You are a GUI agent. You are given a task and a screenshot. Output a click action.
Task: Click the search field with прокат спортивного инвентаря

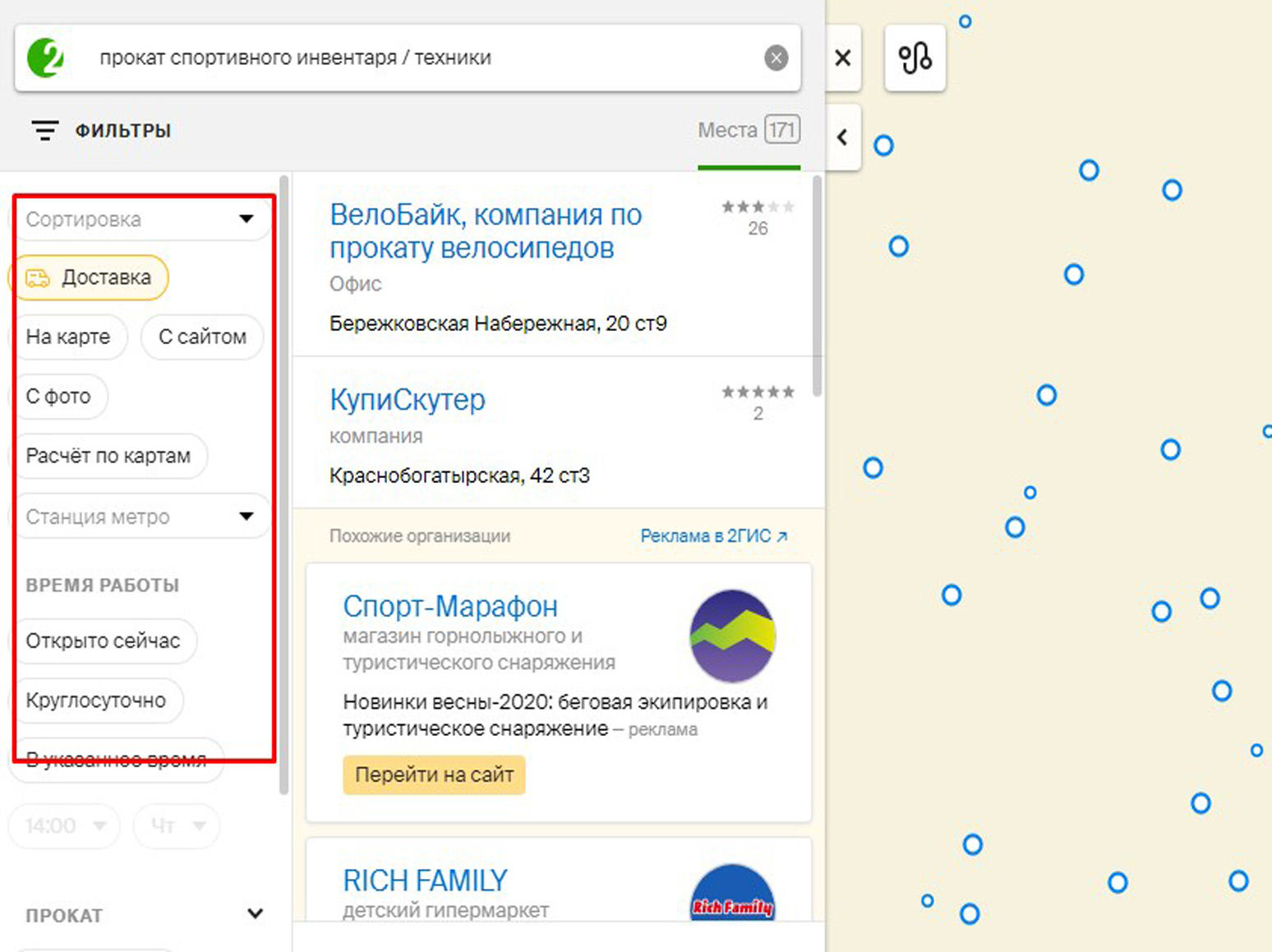coord(411,58)
